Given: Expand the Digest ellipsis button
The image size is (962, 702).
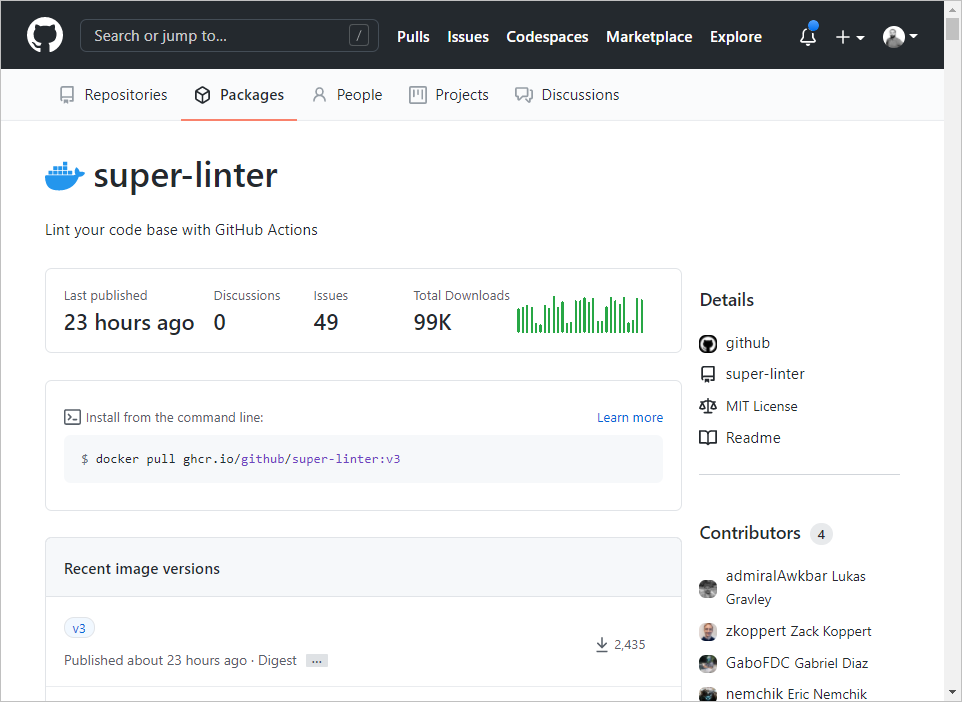Looking at the screenshot, I should point(317,661).
